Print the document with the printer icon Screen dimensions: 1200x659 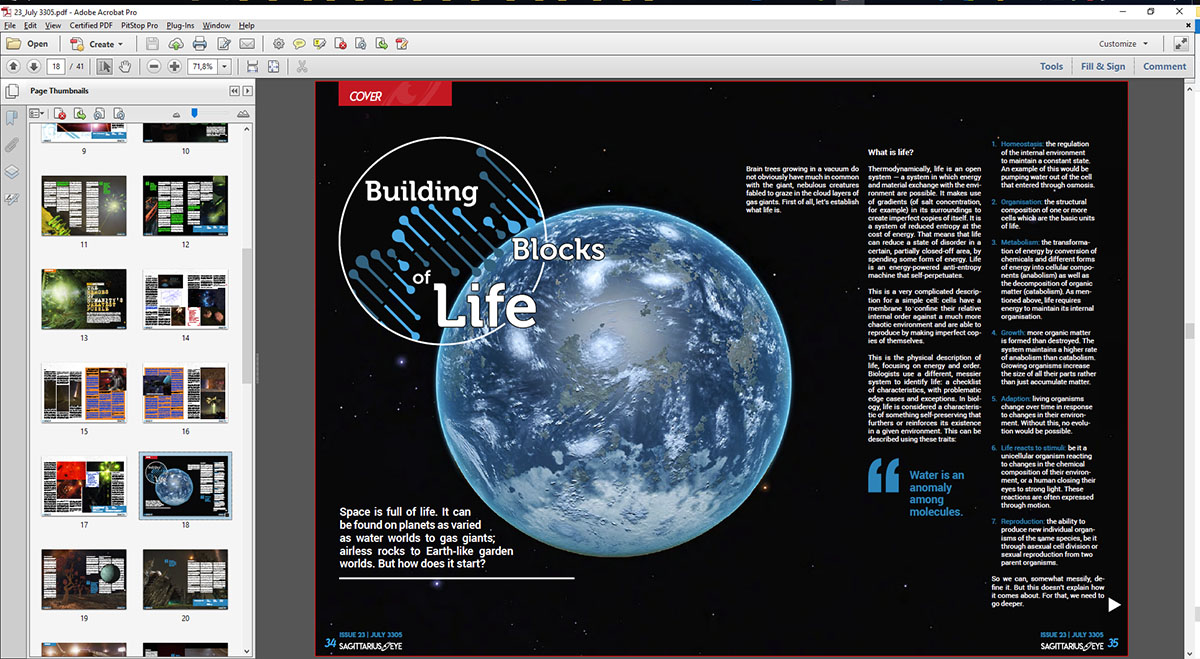coord(200,44)
